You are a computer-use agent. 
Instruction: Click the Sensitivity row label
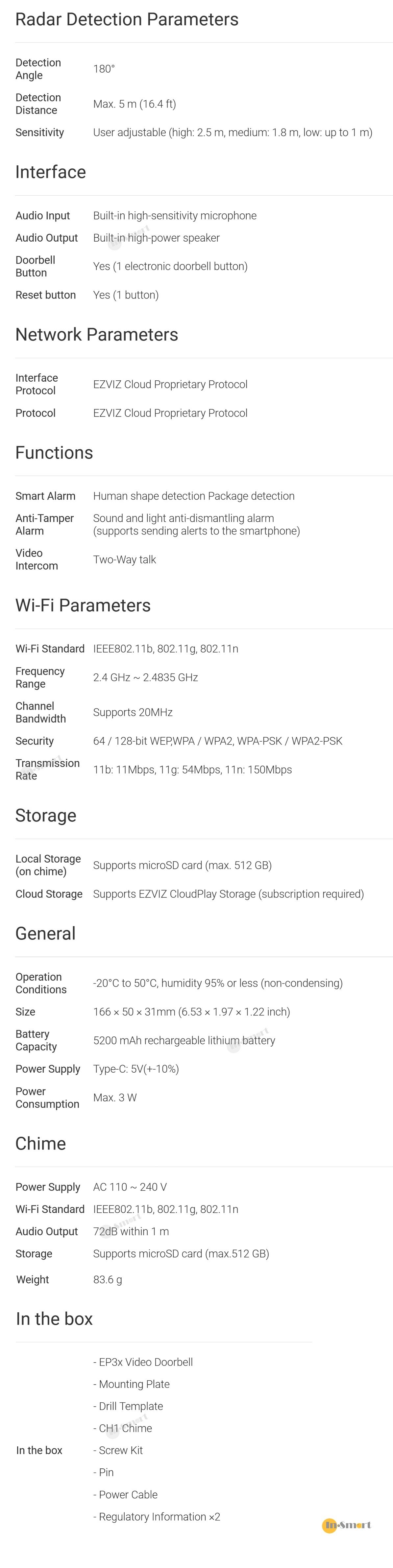[x=39, y=133]
